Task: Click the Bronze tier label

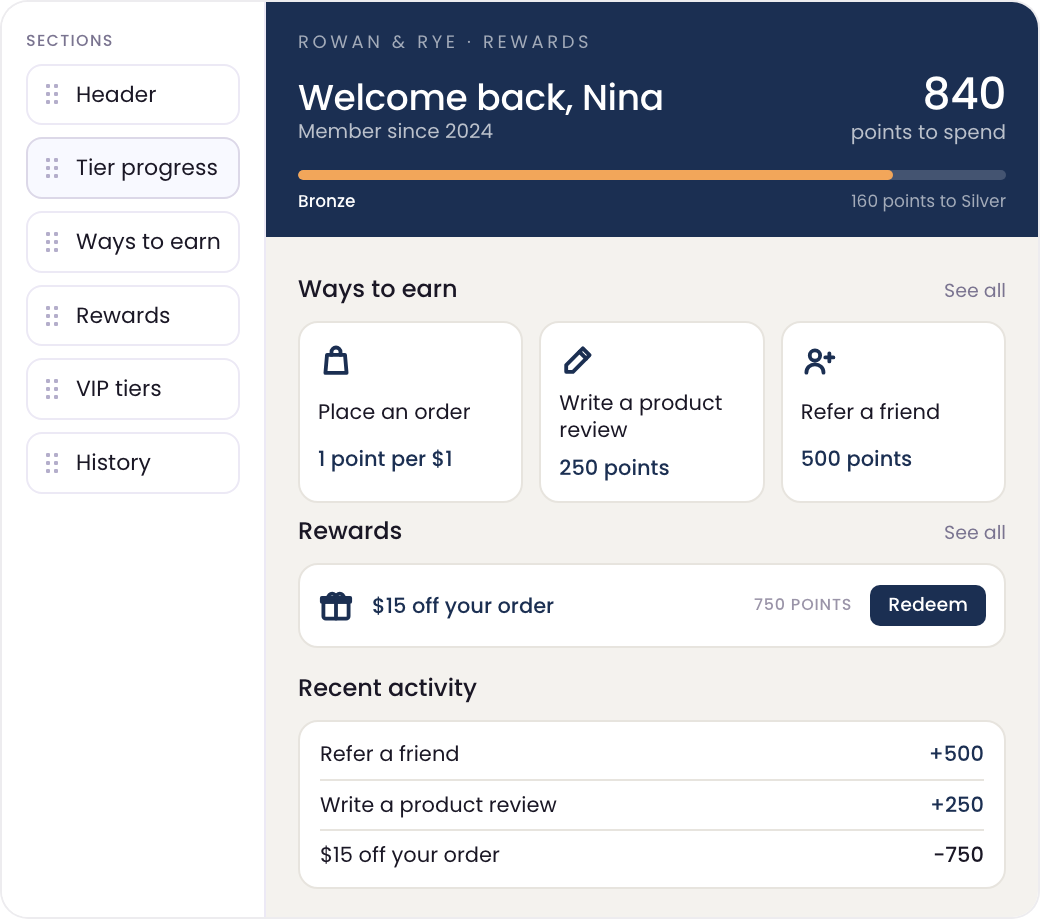Action: 326,201
